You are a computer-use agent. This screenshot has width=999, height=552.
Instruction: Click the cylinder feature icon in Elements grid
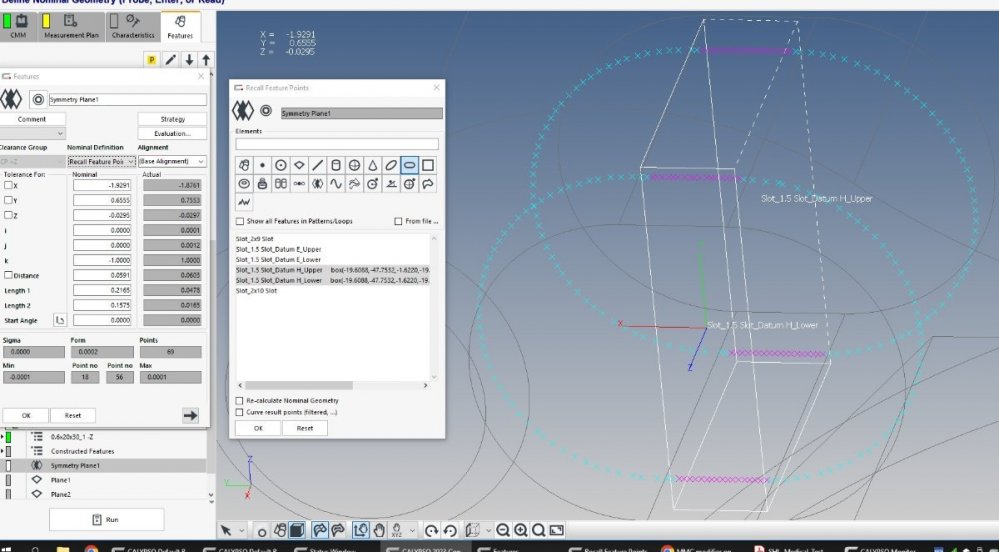(x=336, y=165)
